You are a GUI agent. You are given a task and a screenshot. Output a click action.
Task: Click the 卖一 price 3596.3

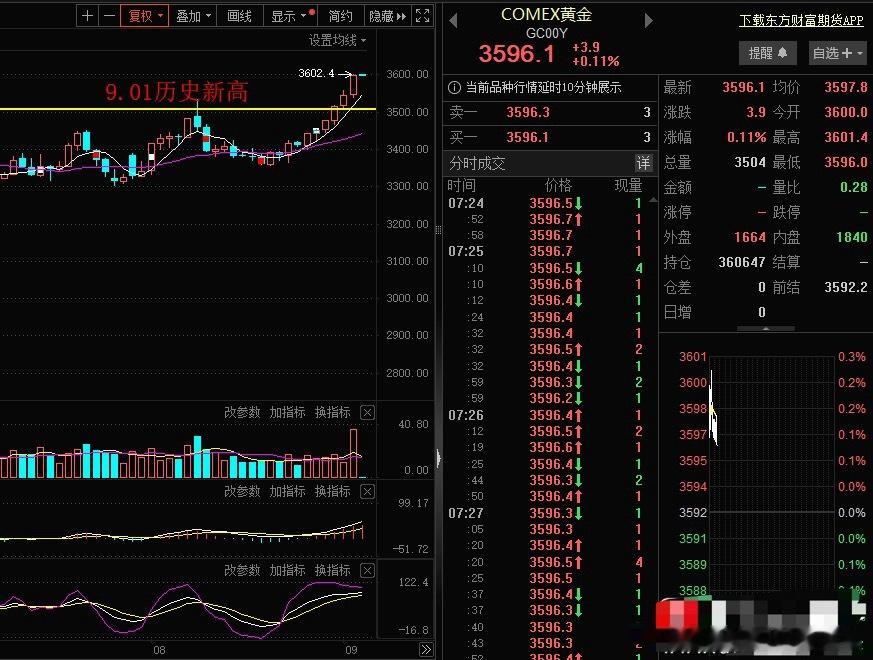pos(528,113)
